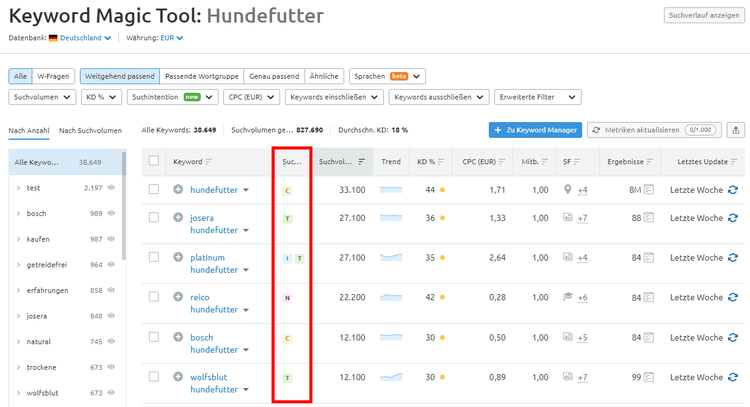Screen dimensions: 750x407
Task: Add hundefutter keyword via plus icon
Action: [x=178, y=189]
